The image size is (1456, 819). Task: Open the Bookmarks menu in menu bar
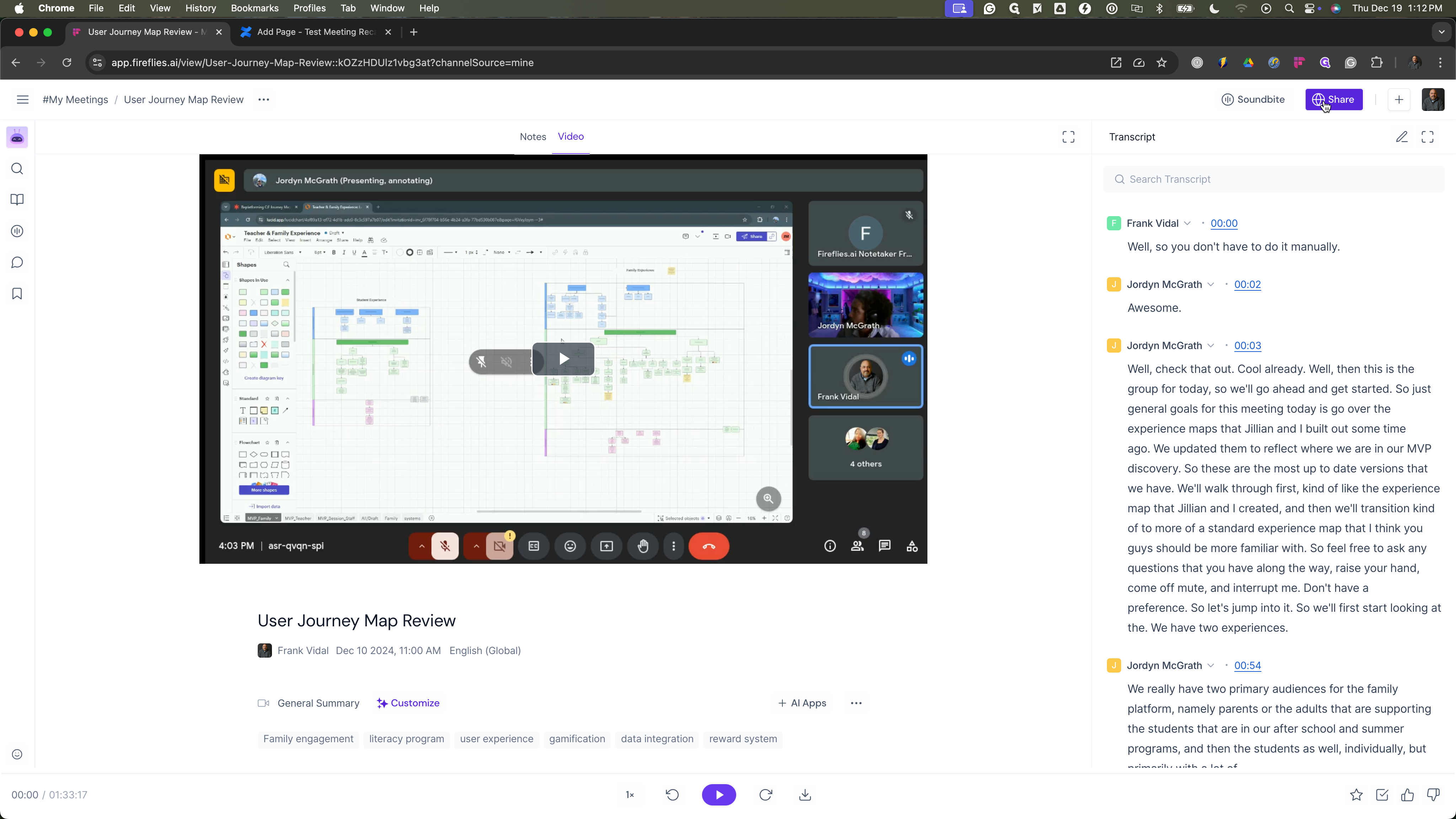point(255,8)
